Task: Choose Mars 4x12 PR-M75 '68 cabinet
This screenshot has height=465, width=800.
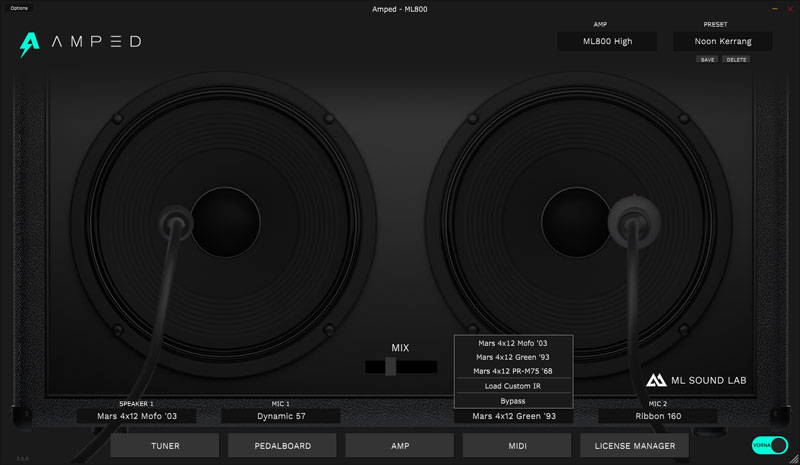Action: pyautogui.click(x=513, y=371)
